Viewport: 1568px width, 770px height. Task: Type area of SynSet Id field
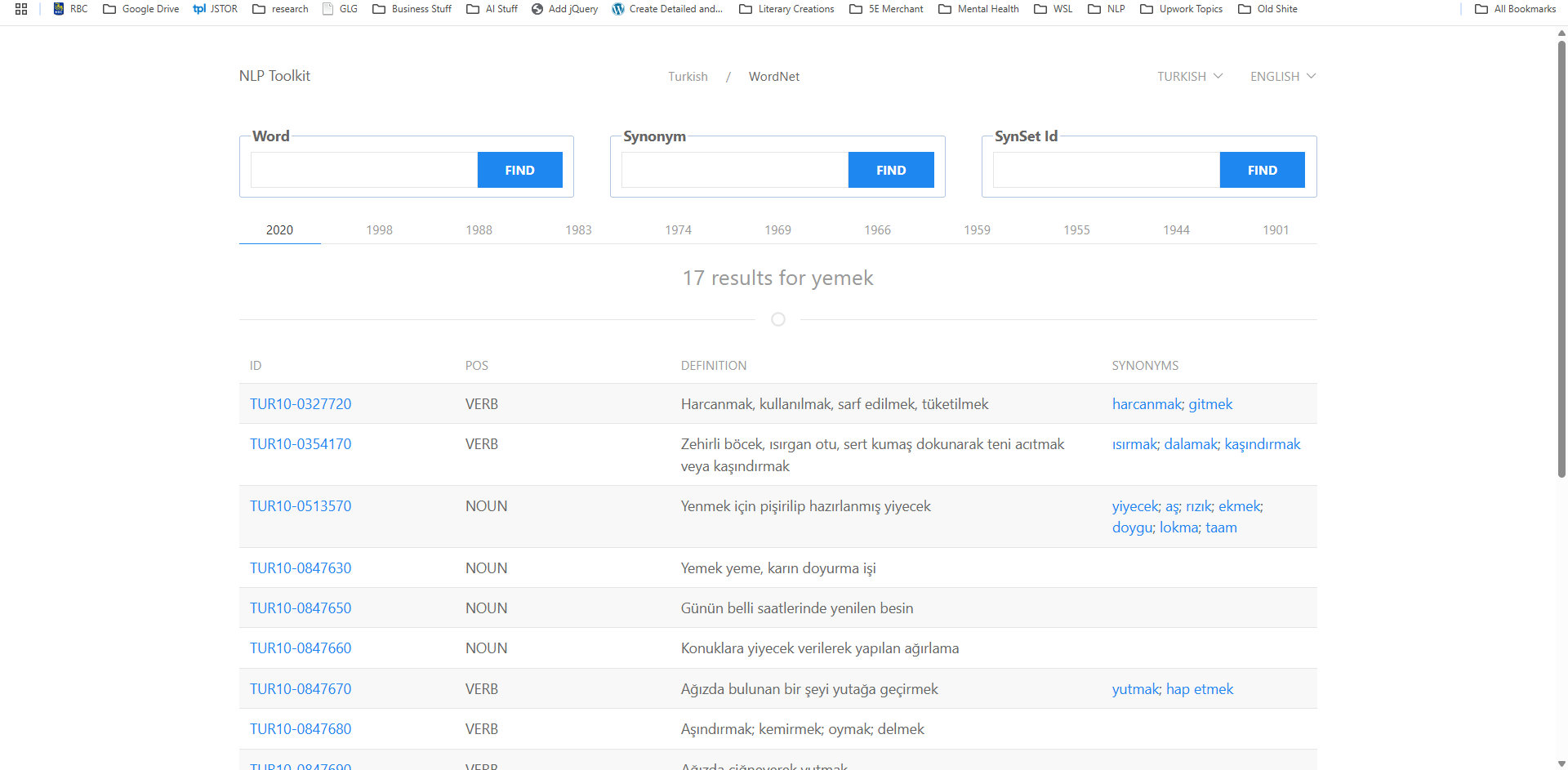pos(1106,170)
